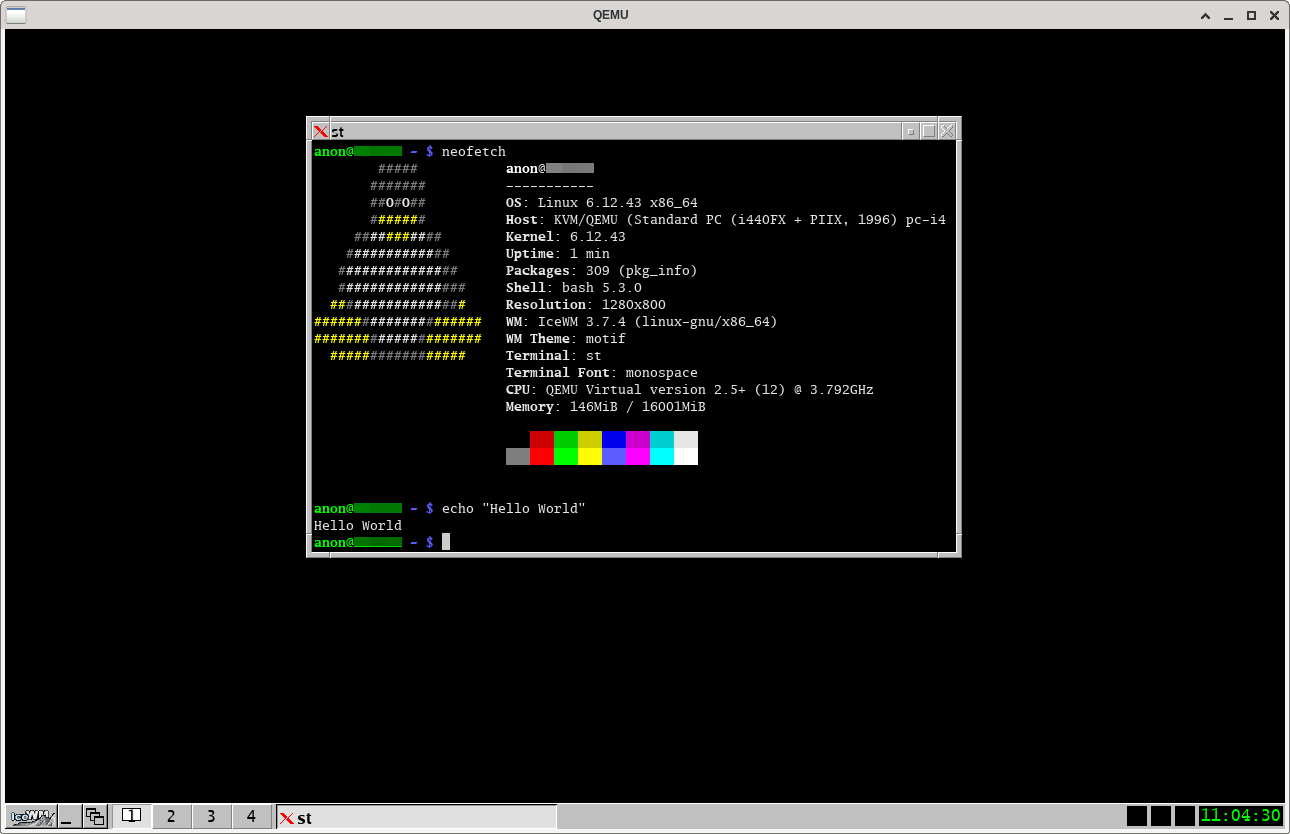Click the 'Host: KVM/QEMU' line
The width and height of the screenshot is (1290, 834).
pos(726,220)
